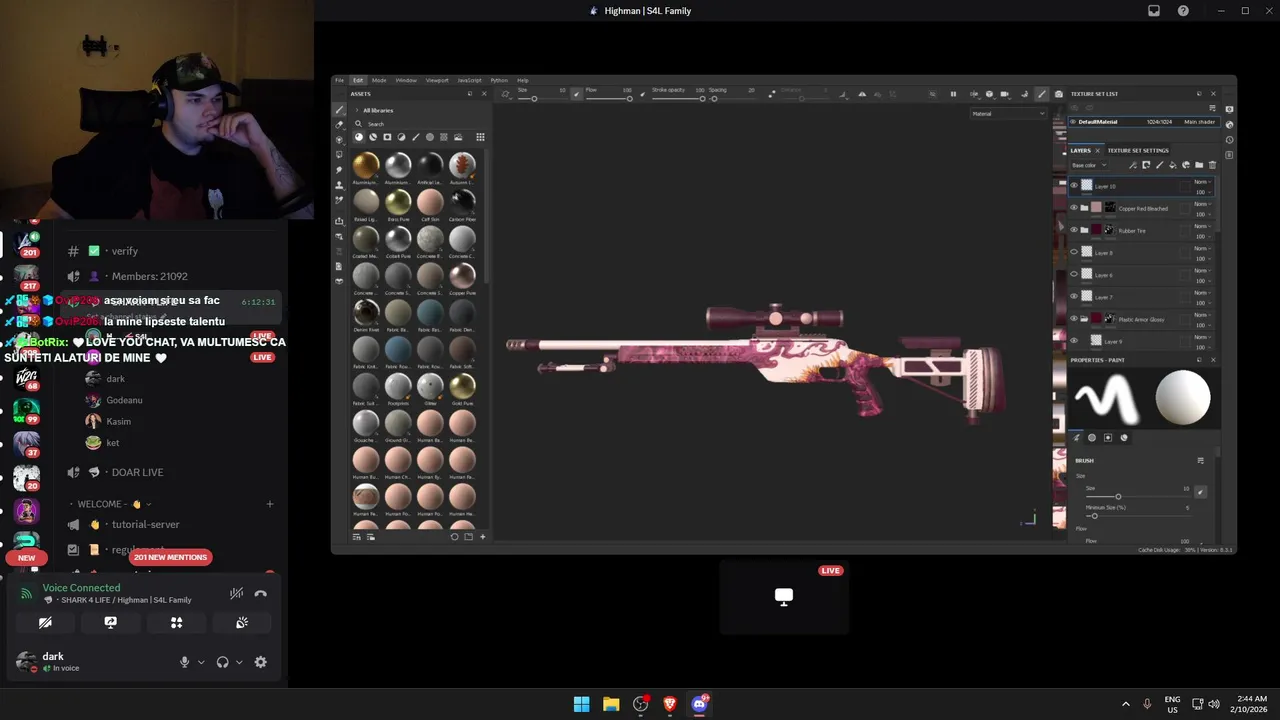This screenshot has width=1280, height=720.
Task: Select the Smudge tool
Action: click(x=339, y=170)
